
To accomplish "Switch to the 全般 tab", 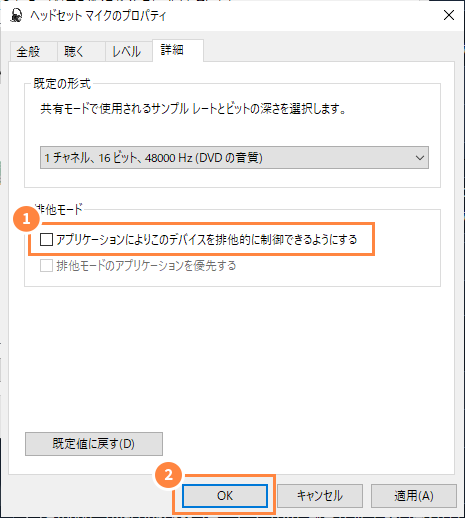I will click(29, 52).
